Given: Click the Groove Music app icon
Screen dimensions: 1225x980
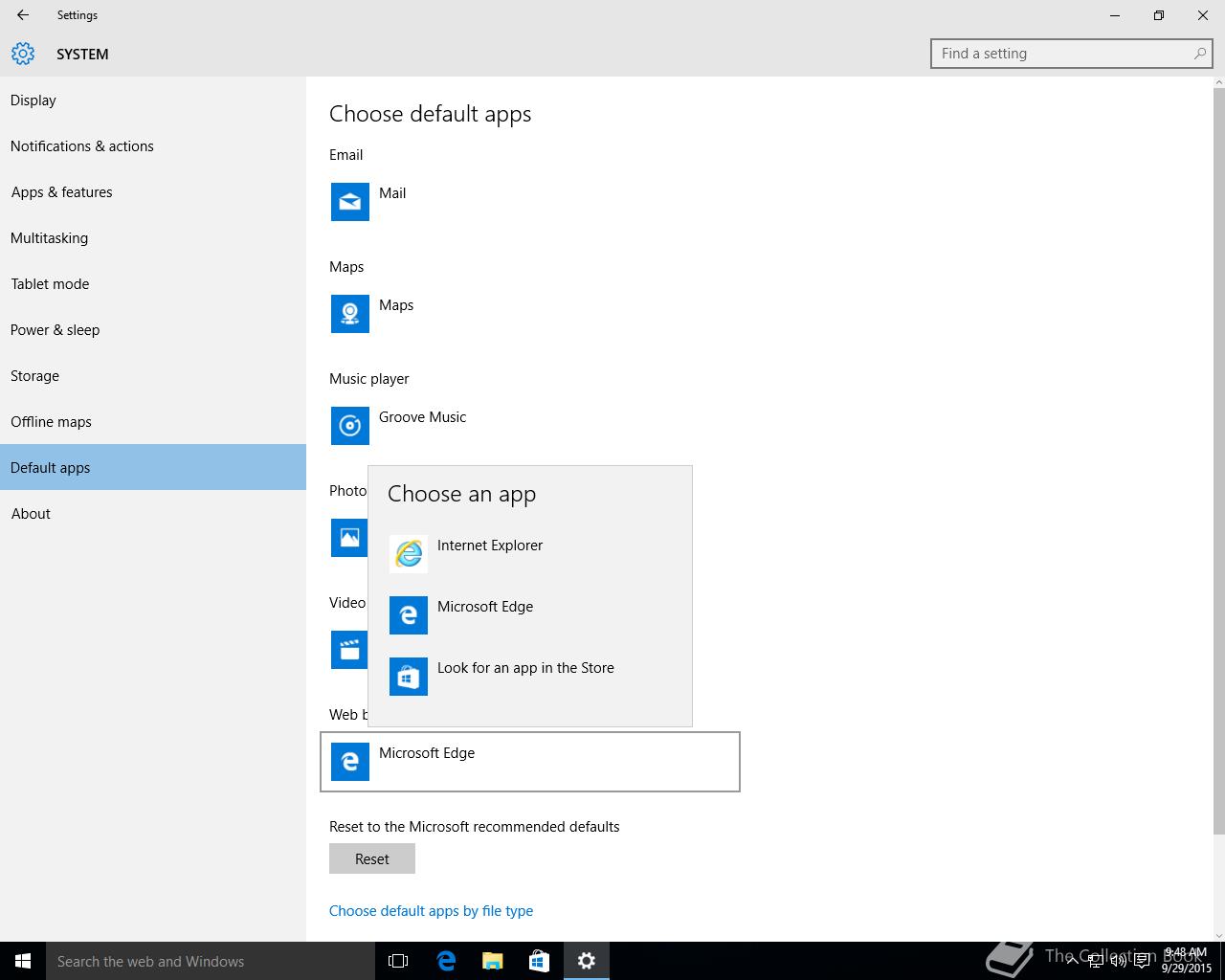Looking at the screenshot, I should 350,426.
